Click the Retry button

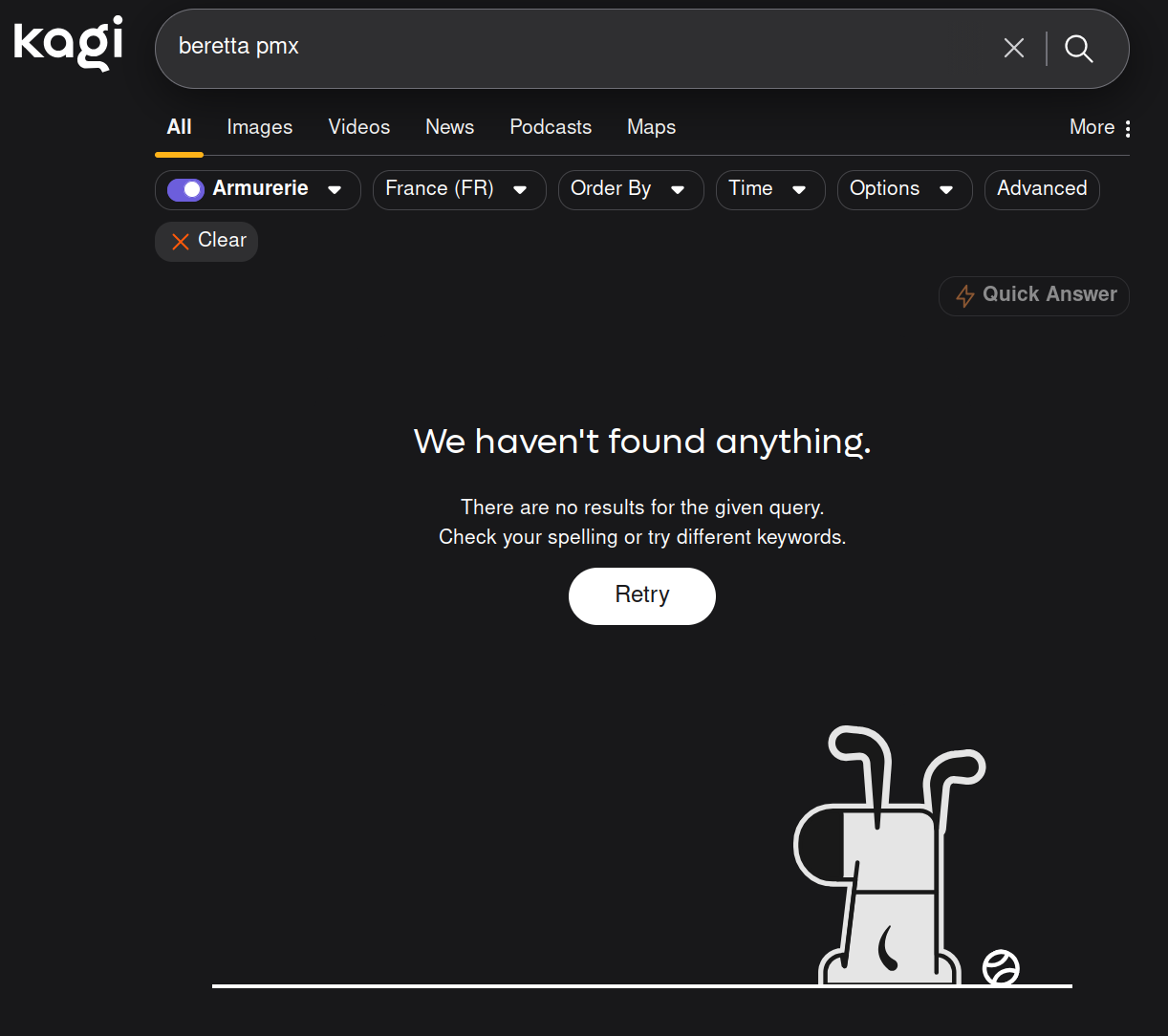click(642, 595)
